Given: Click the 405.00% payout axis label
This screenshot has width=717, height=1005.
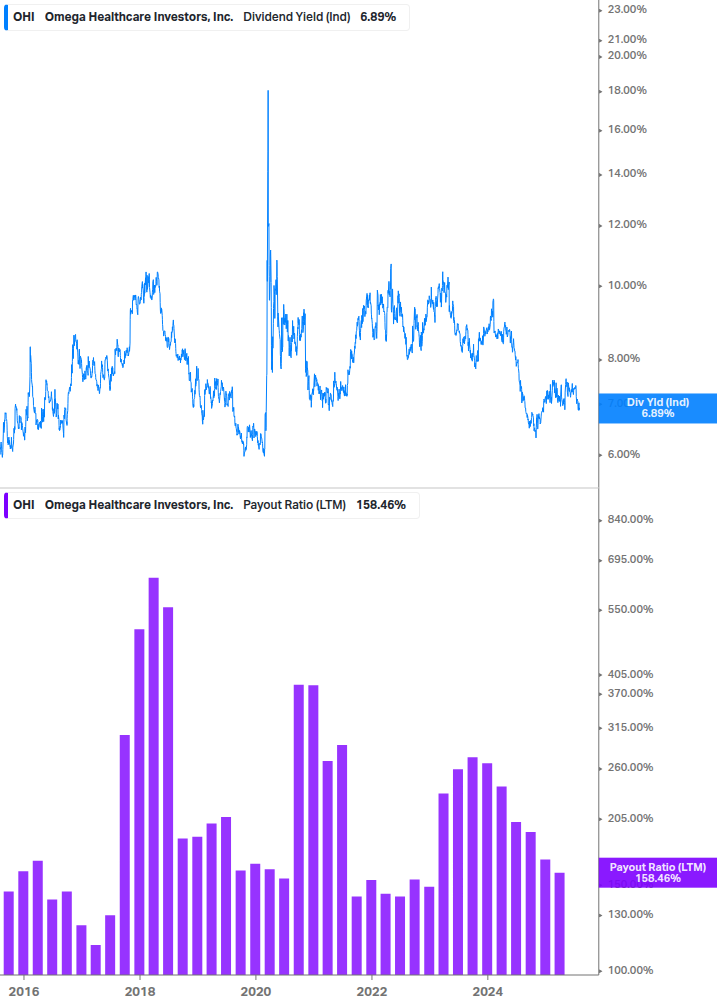Looking at the screenshot, I should pyautogui.click(x=630, y=674).
